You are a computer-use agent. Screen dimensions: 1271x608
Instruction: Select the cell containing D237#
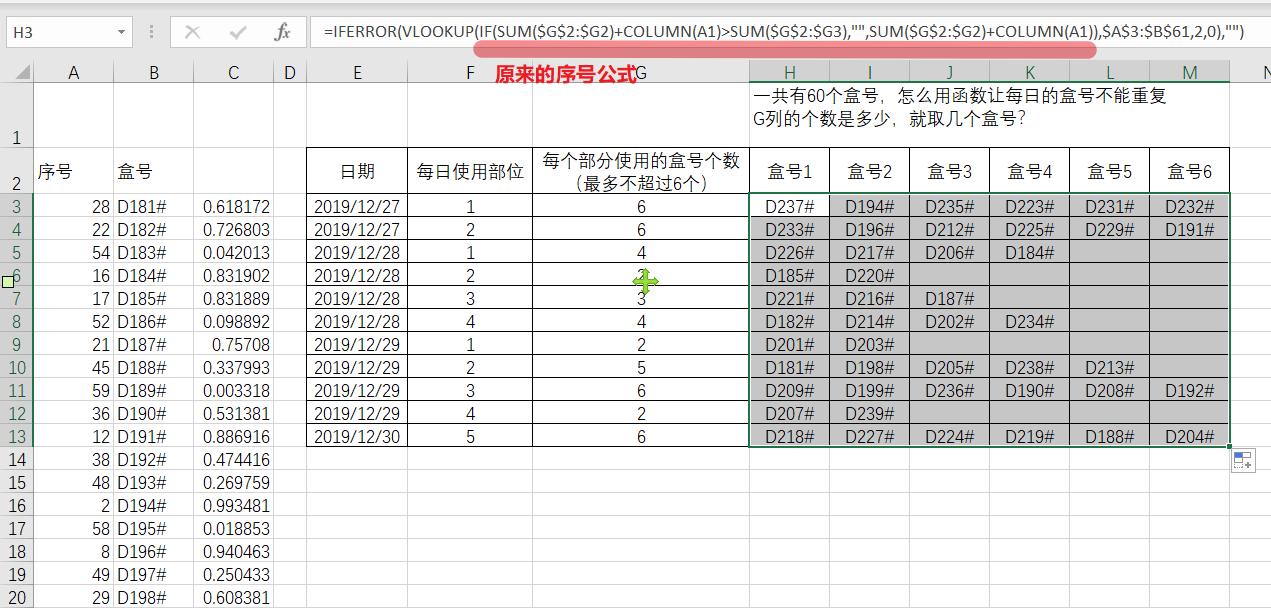(789, 207)
